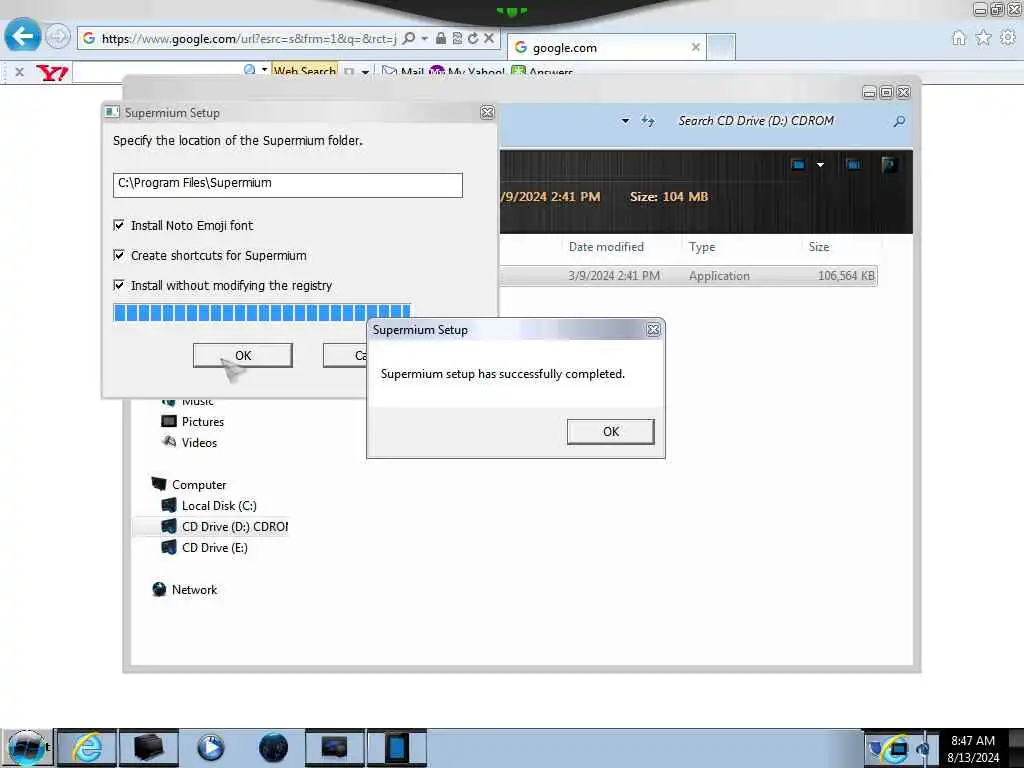Screen dimensions: 1024x768
Task: Click the Explorer help icon
Action: [x=888, y=165]
